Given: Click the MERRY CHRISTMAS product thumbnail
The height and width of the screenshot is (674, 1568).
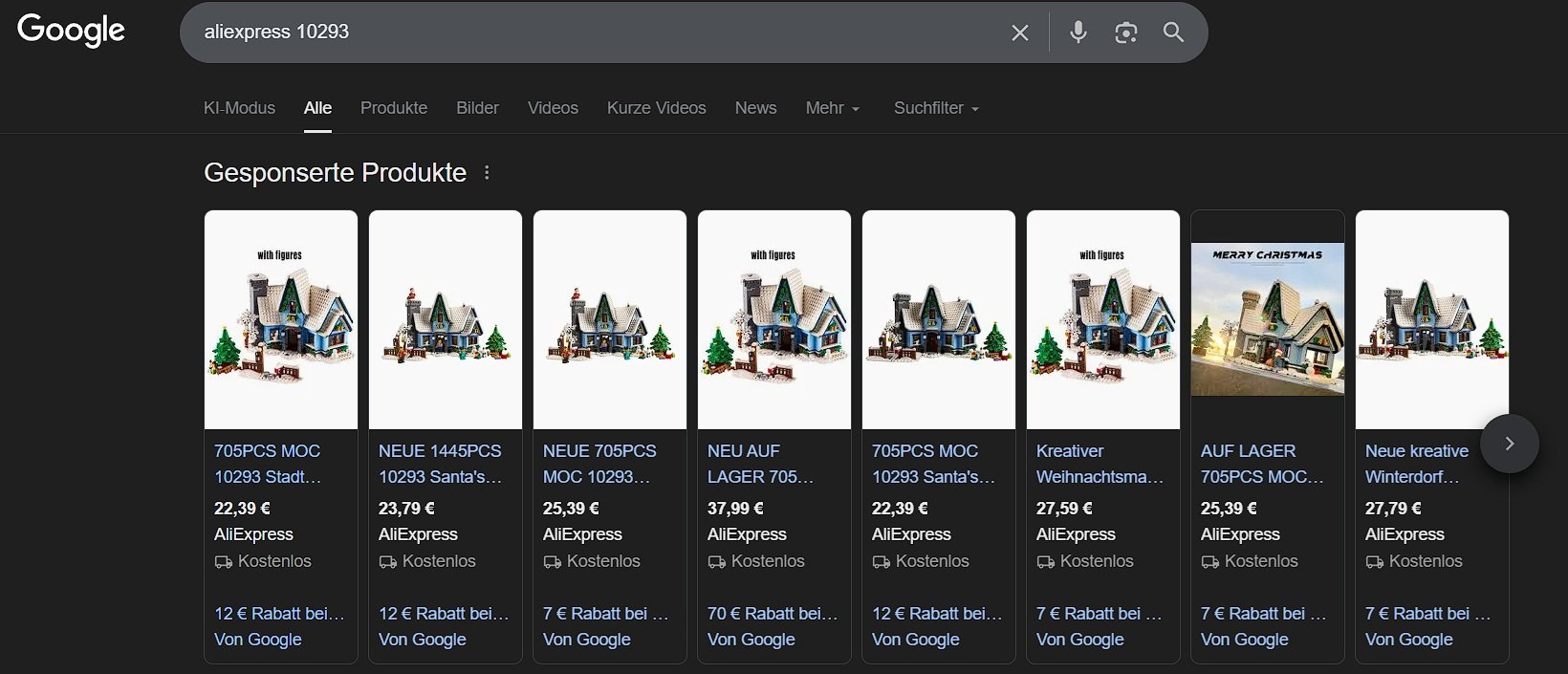Looking at the screenshot, I should pos(1267,319).
